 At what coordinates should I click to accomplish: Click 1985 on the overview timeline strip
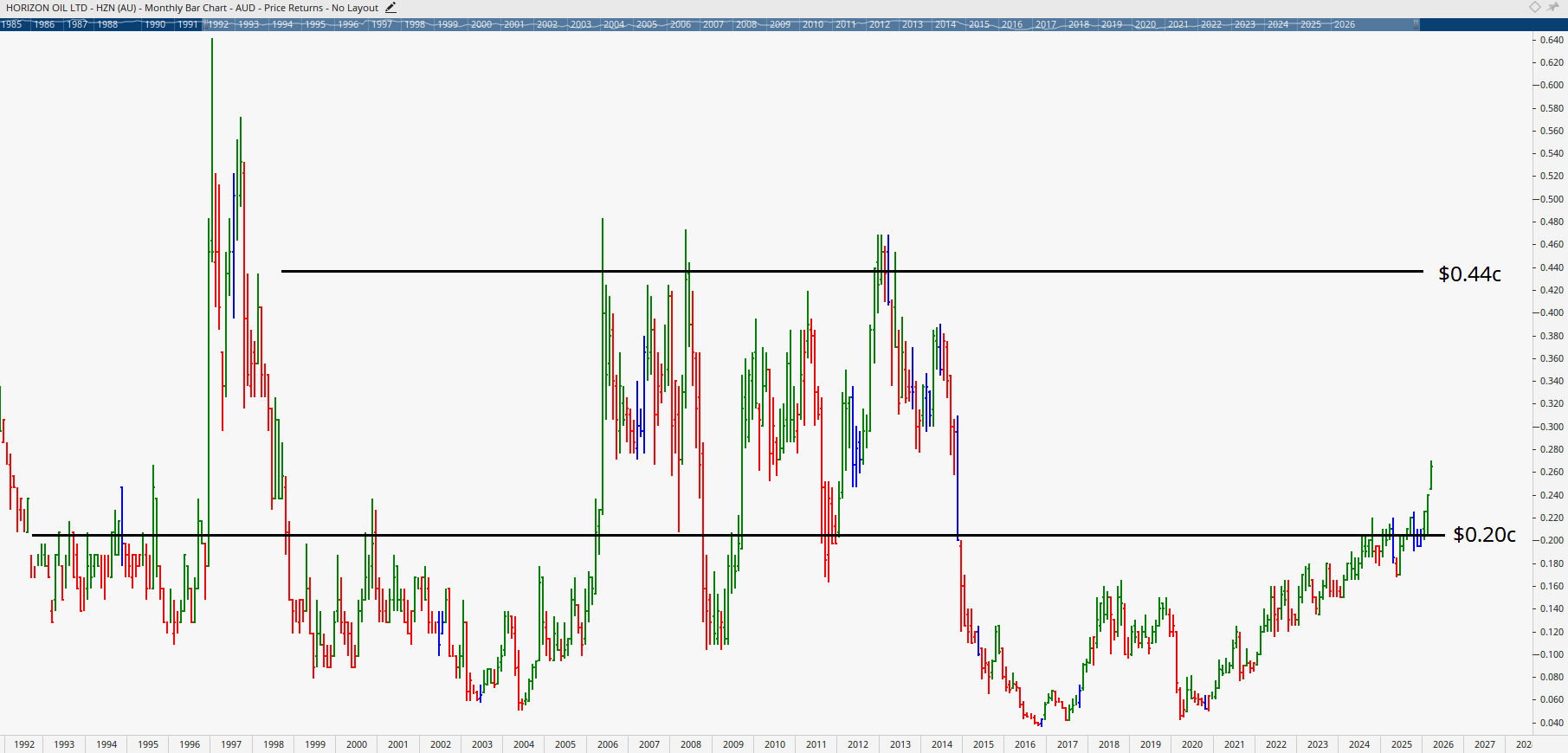pyautogui.click(x=11, y=24)
